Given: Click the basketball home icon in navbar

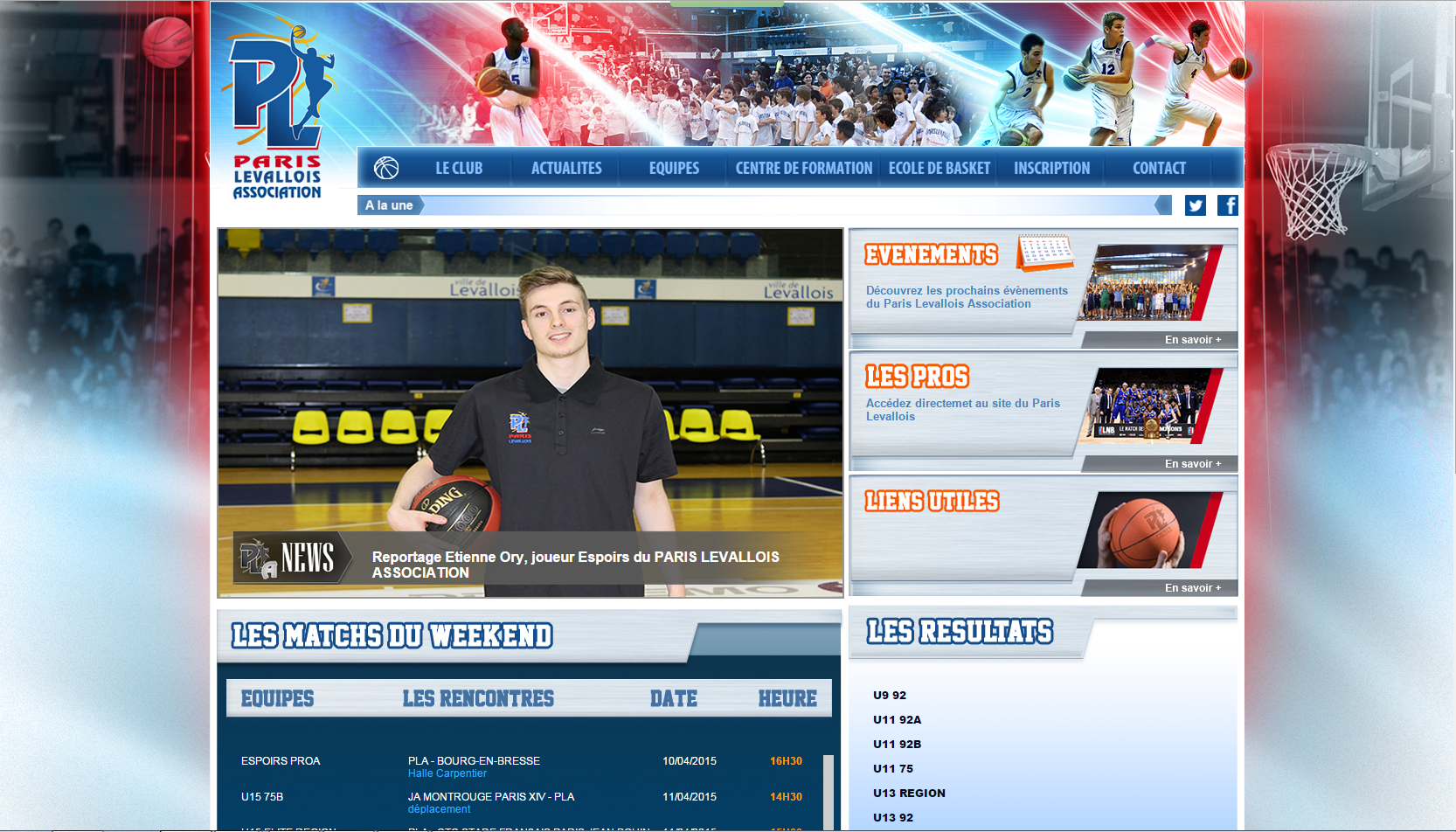Looking at the screenshot, I should pyautogui.click(x=386, y=168).
